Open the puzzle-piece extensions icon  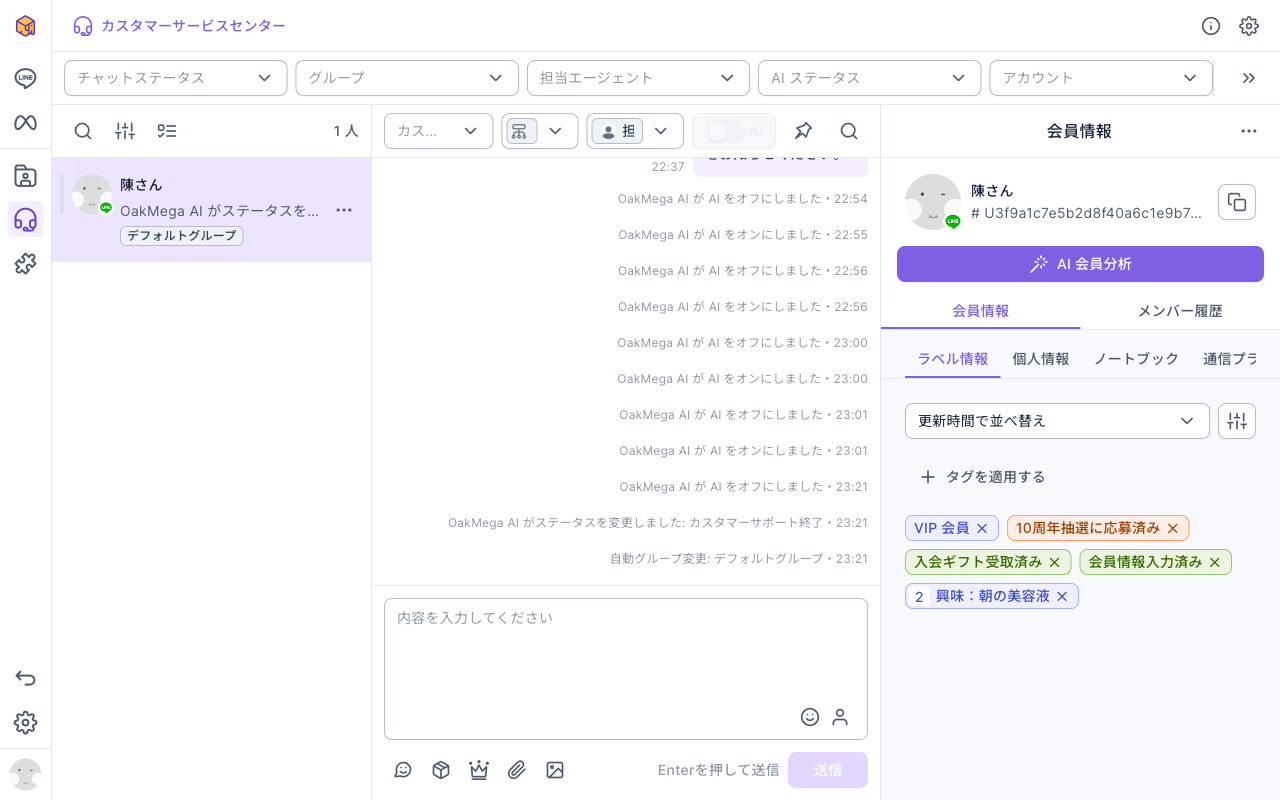tap(25, 264)
